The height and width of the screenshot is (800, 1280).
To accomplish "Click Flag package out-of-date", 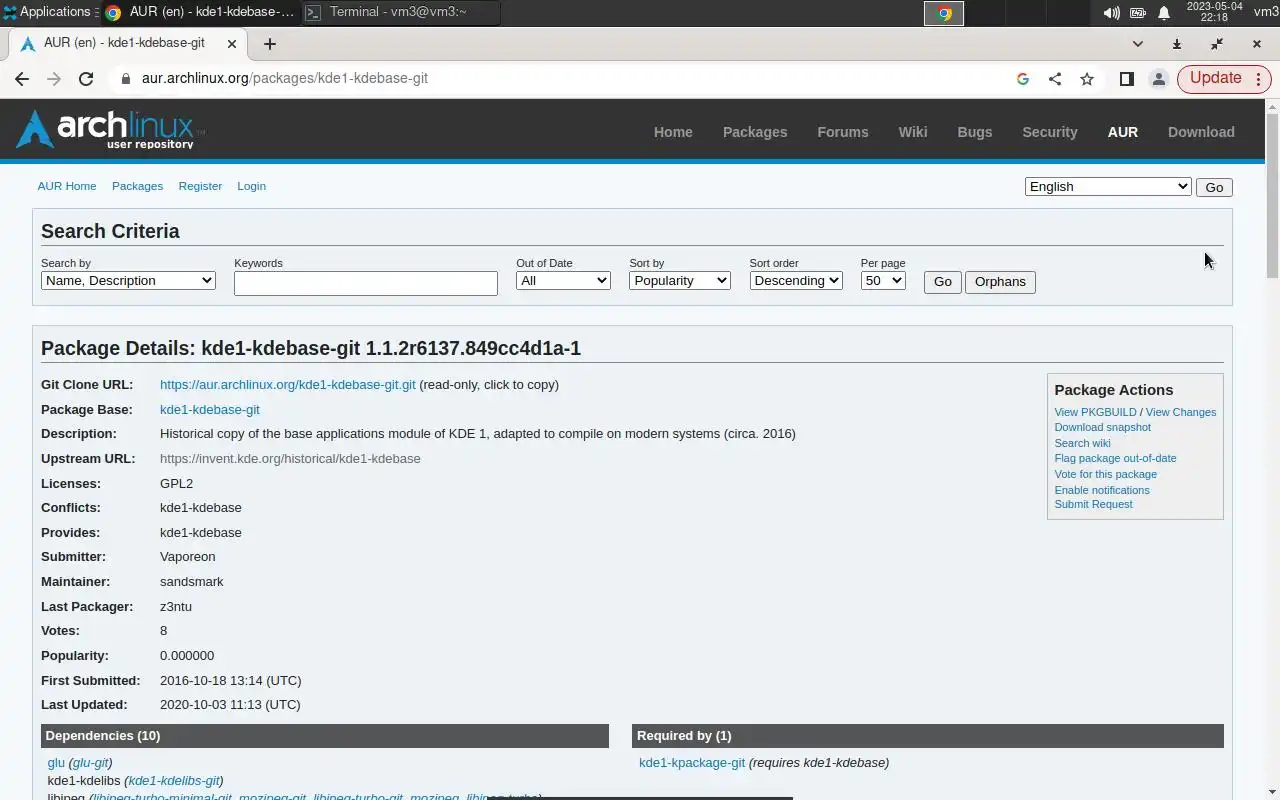I will 1115,458.
